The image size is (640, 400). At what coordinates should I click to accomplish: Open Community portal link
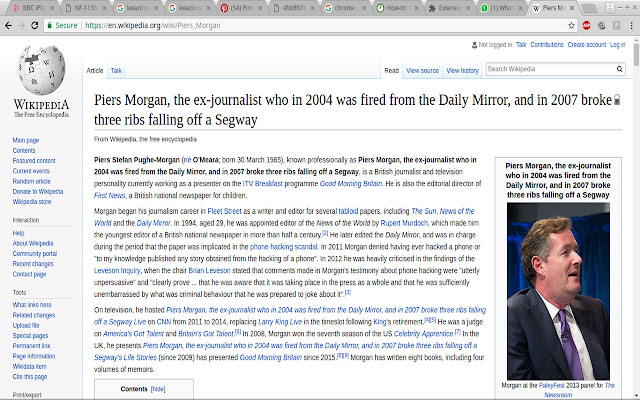[x=35, y=253]
